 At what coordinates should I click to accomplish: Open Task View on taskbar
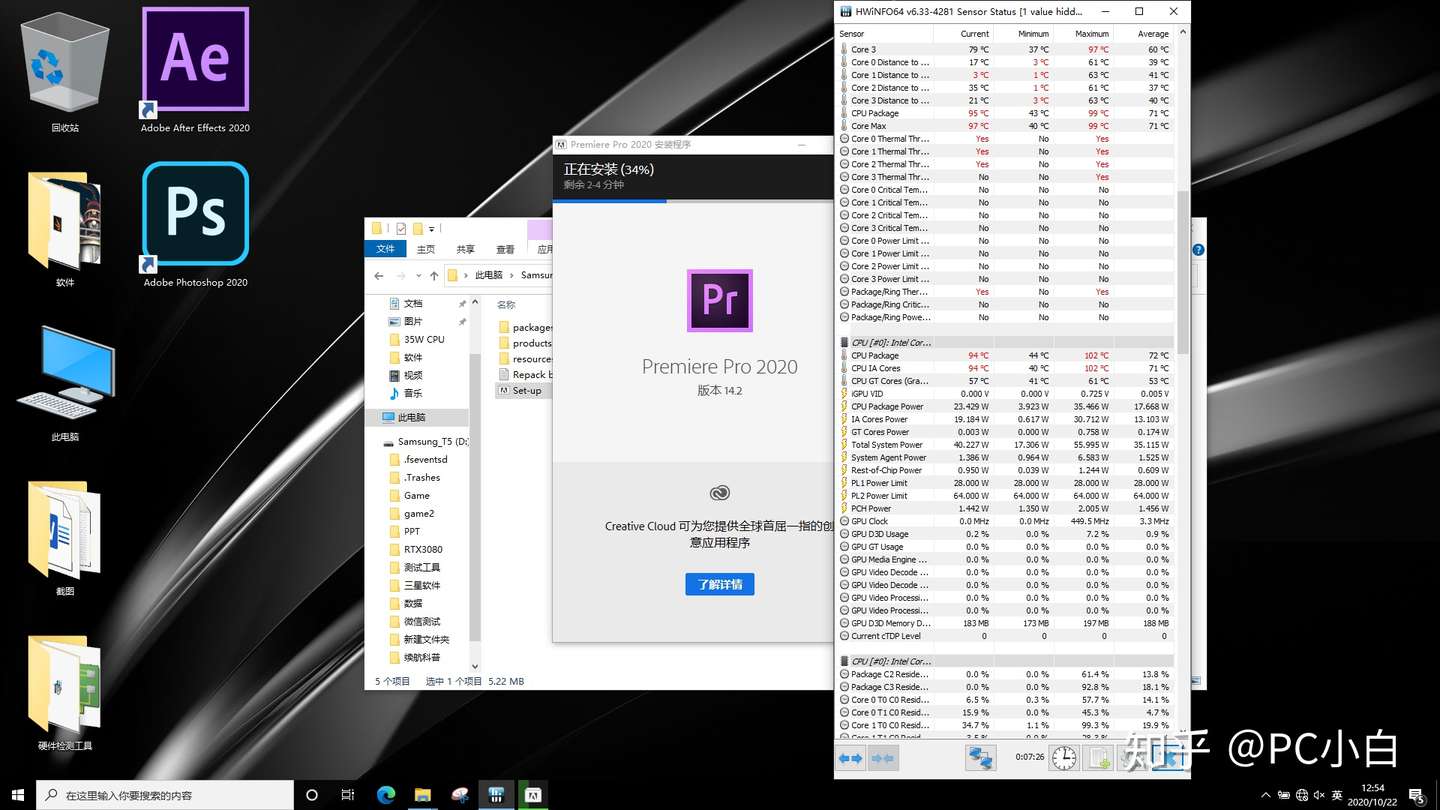(x=348, y=795)
